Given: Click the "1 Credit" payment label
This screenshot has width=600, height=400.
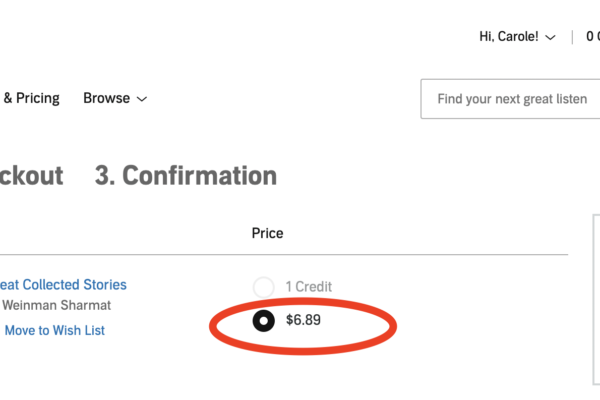Looking at the screenshot, I should [309, 288].
